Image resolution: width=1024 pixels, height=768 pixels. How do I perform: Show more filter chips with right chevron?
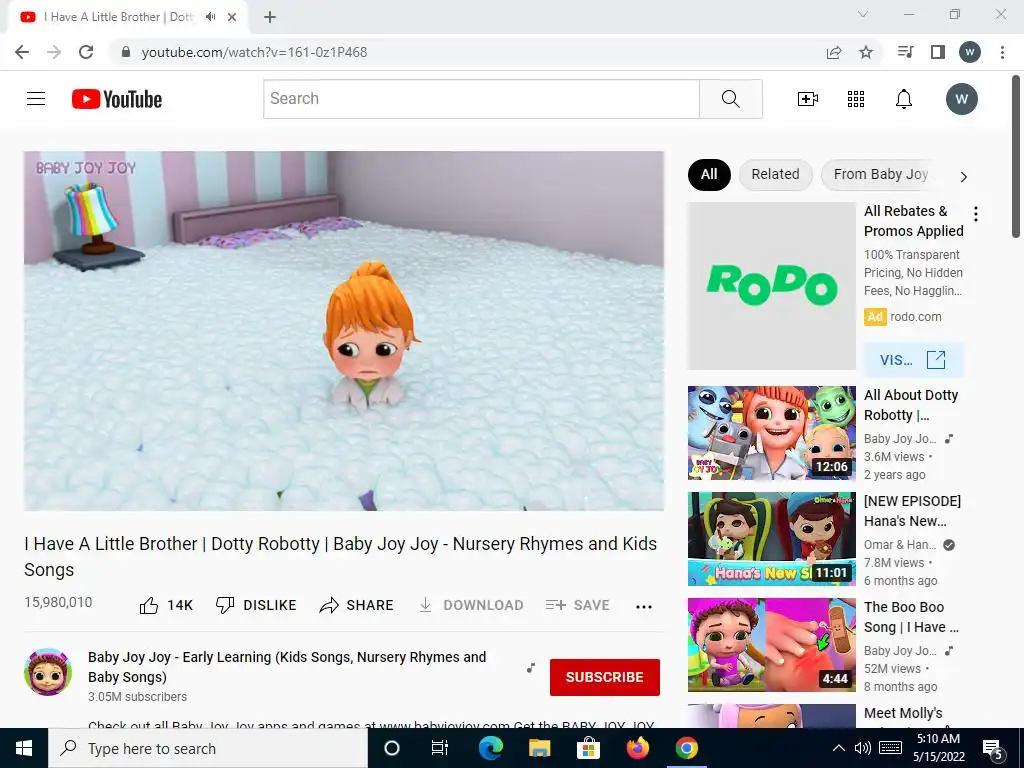click(963, 176)
